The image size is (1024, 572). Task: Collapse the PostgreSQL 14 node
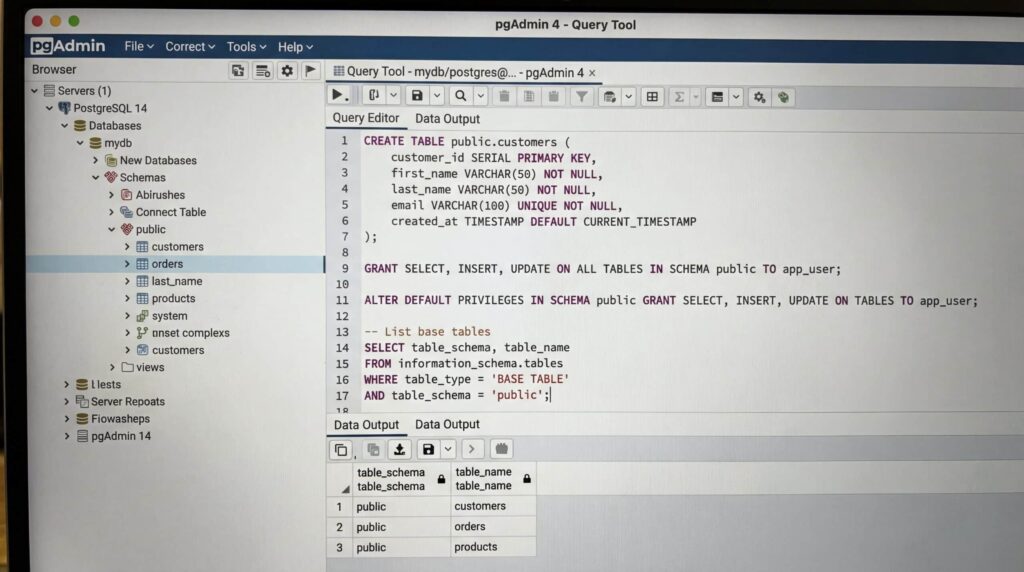50,108
